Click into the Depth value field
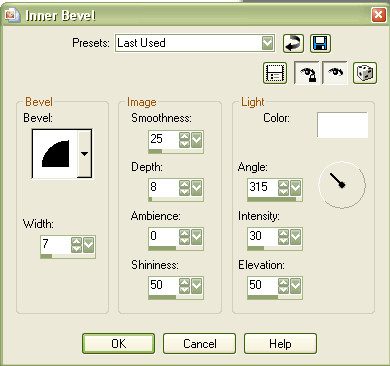 coord(163,188)
